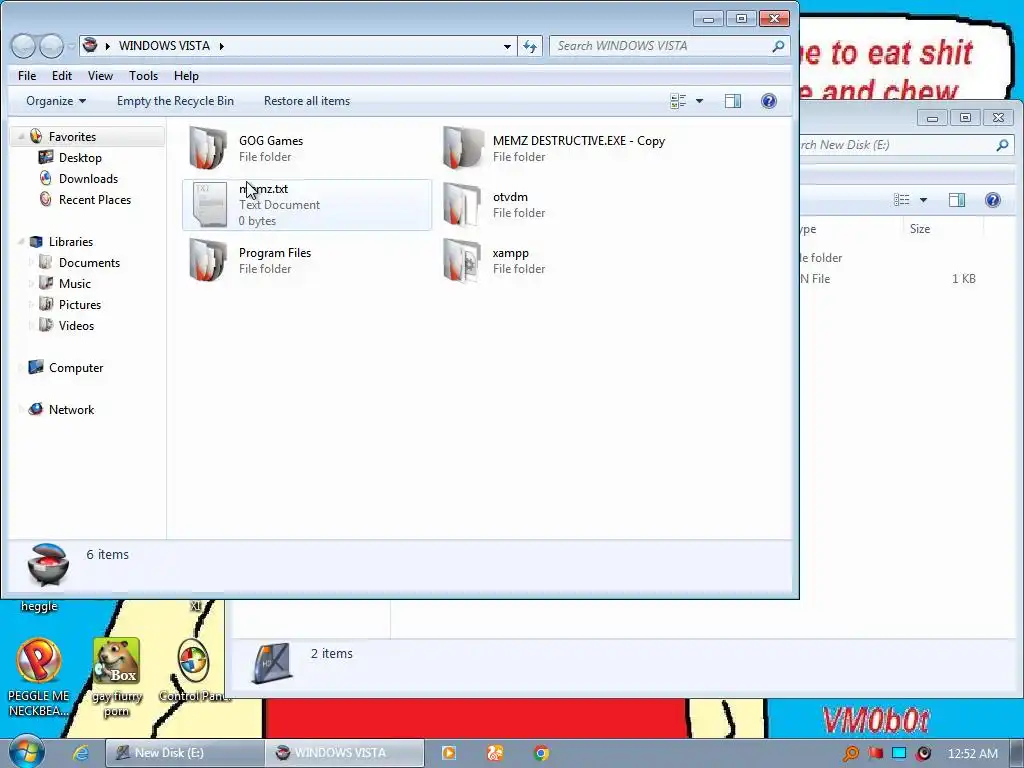1024x768 pixels.
Task: Open the address bar history dropdown
Action: coord(507,46)
